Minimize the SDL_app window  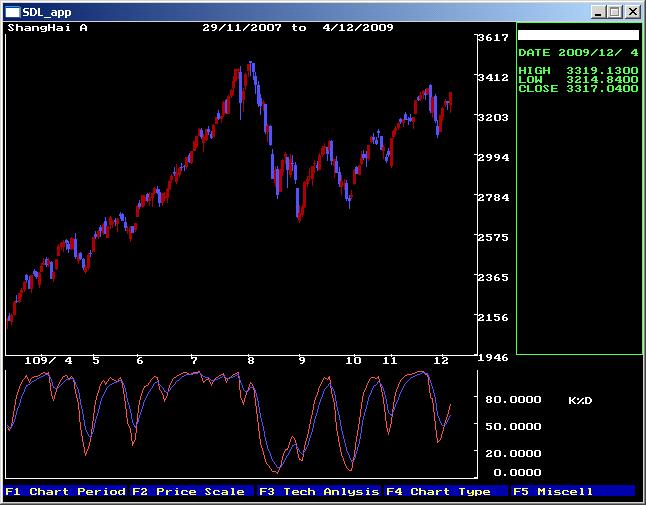598,12
